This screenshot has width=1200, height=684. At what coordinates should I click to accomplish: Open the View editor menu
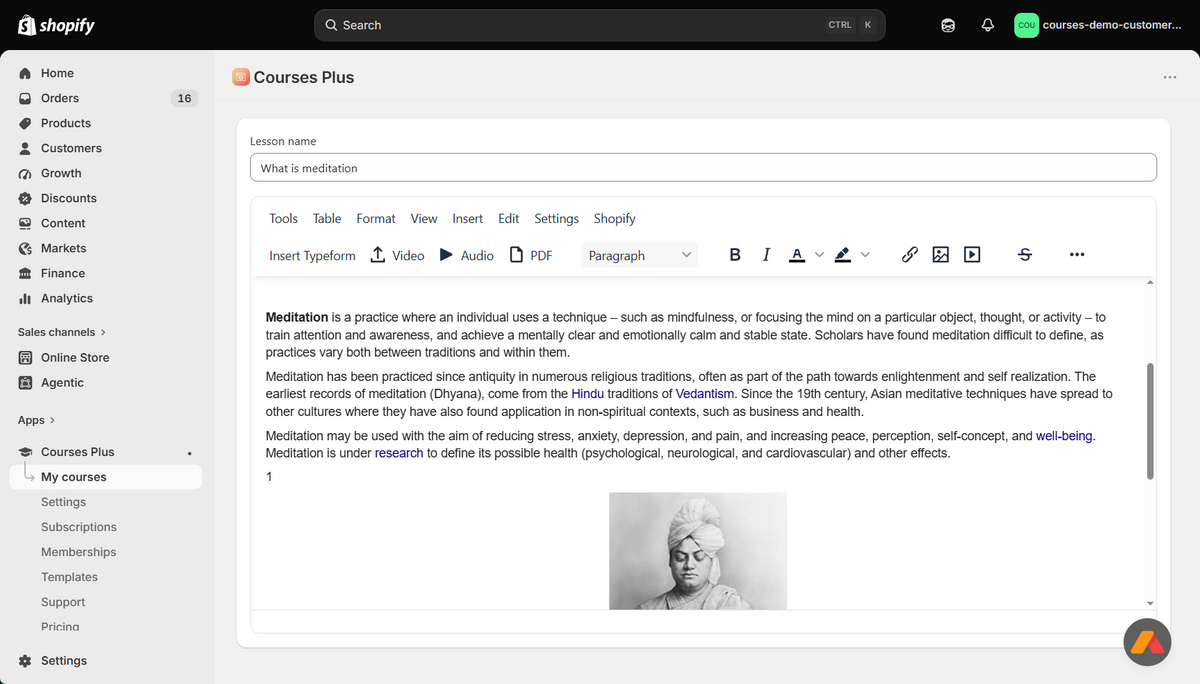click(424, 218)
